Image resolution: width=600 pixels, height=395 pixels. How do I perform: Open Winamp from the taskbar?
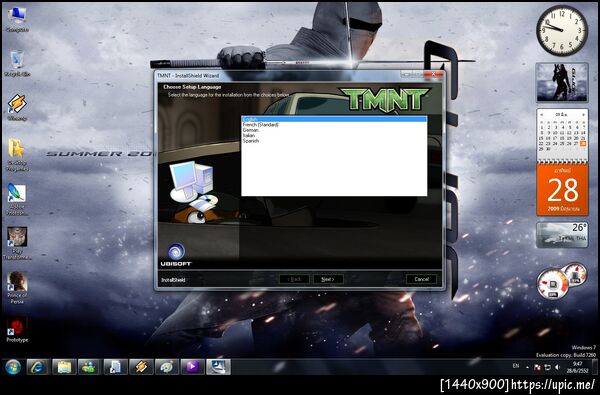pos(140,367)
